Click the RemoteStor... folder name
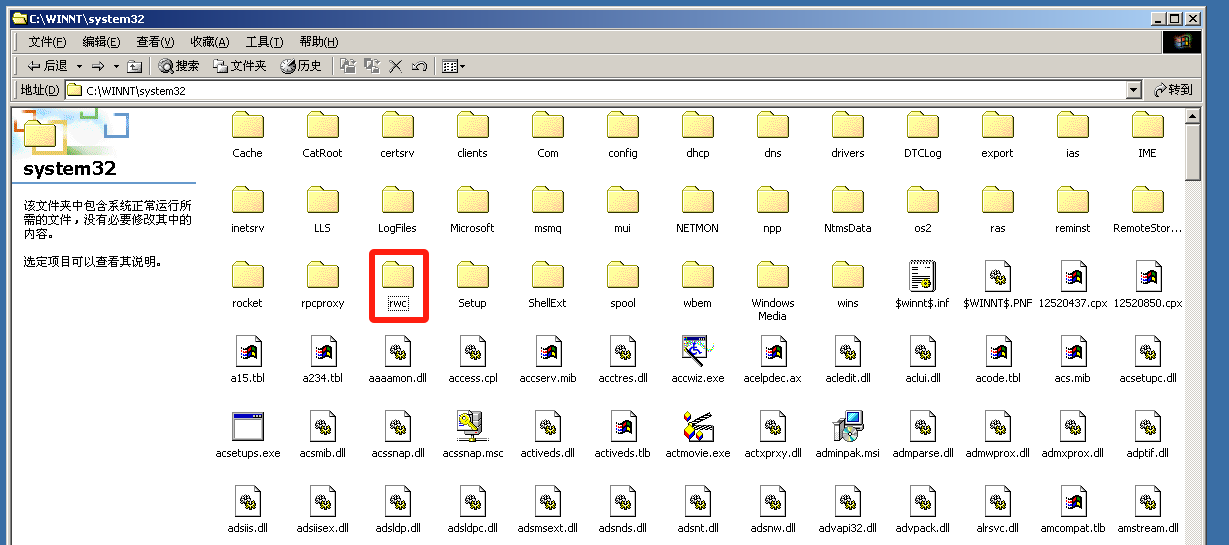This screenshot has height=545, width=1229. pos(1147,228)
